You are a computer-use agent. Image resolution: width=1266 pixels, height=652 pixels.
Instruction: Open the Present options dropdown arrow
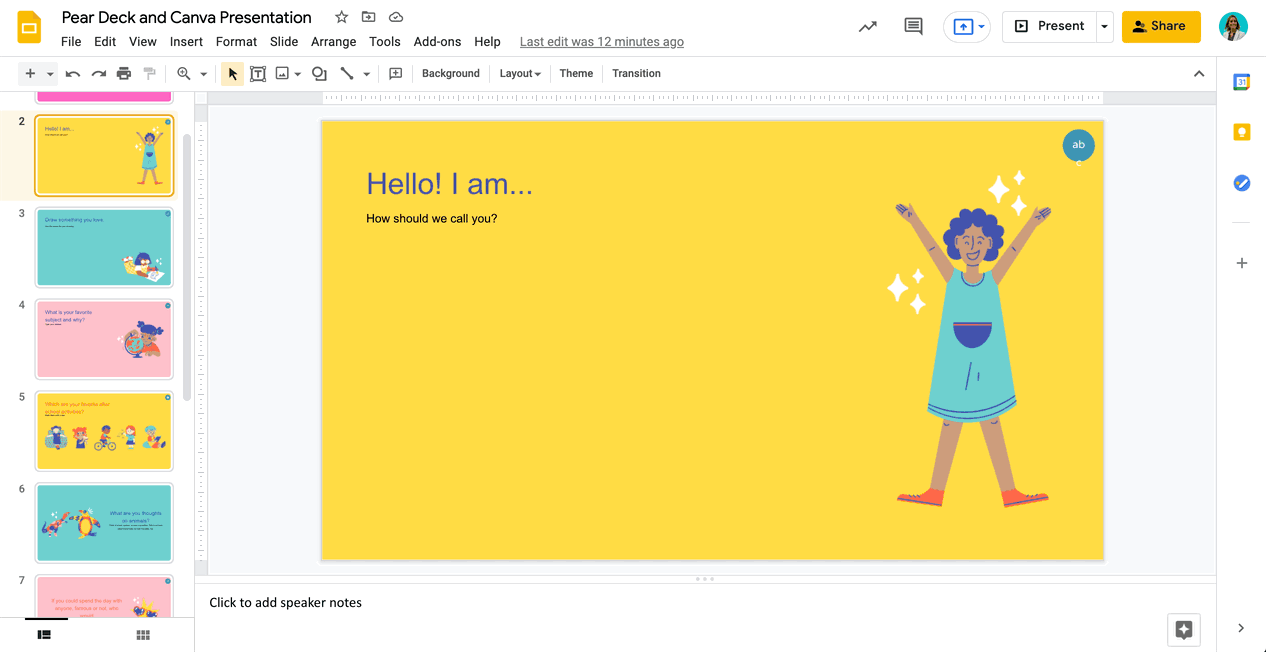coord(1105,27)
